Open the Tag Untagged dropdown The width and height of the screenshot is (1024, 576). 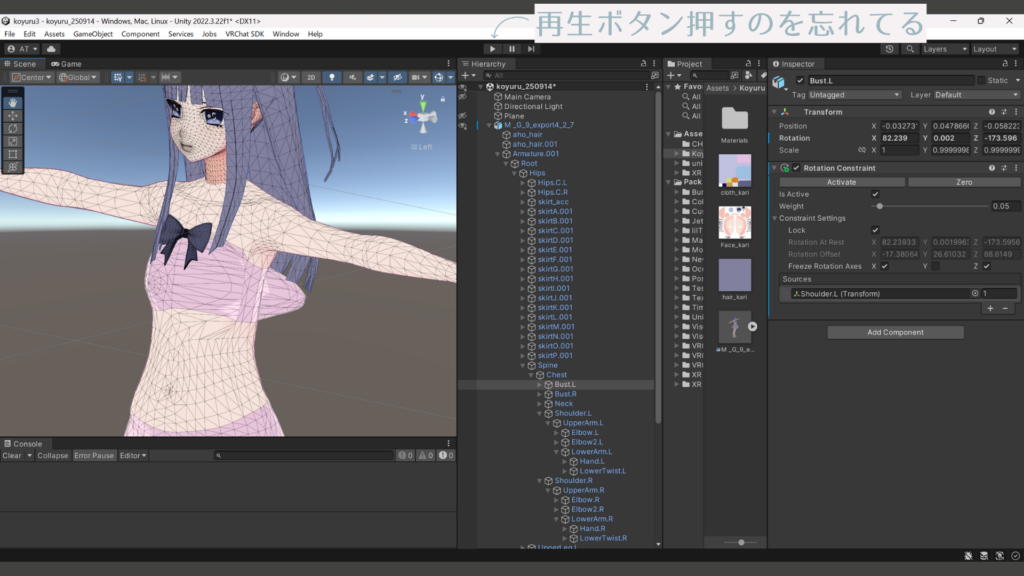point(855,95)
